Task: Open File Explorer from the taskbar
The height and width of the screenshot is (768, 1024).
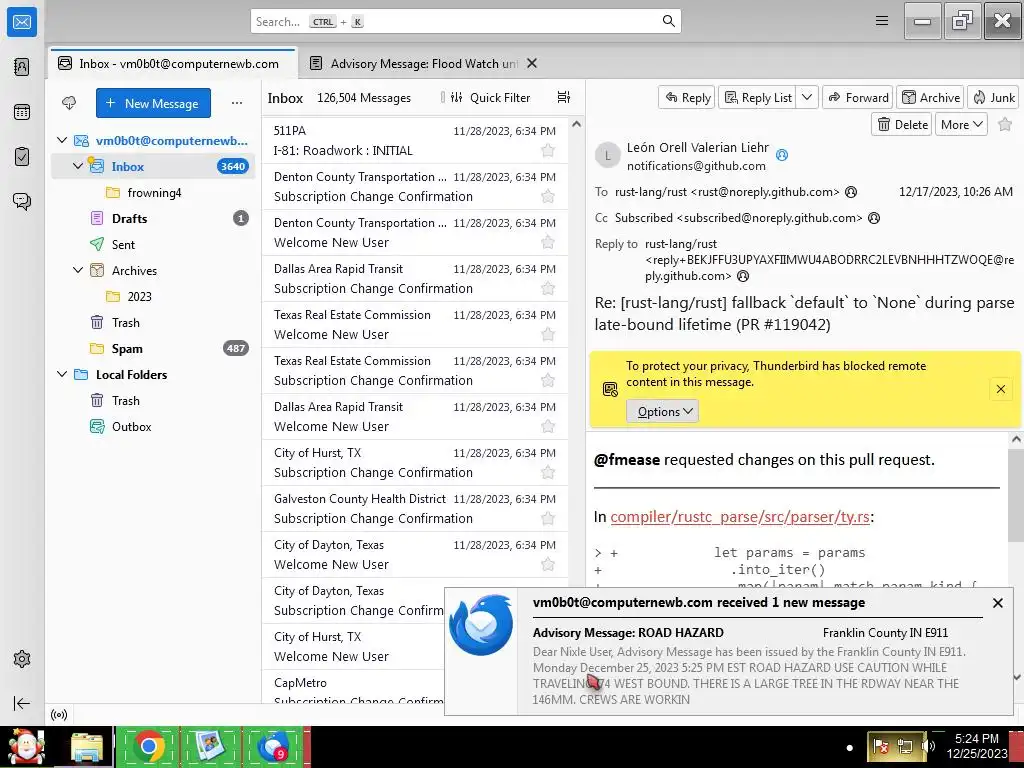Action: point(86,746)
